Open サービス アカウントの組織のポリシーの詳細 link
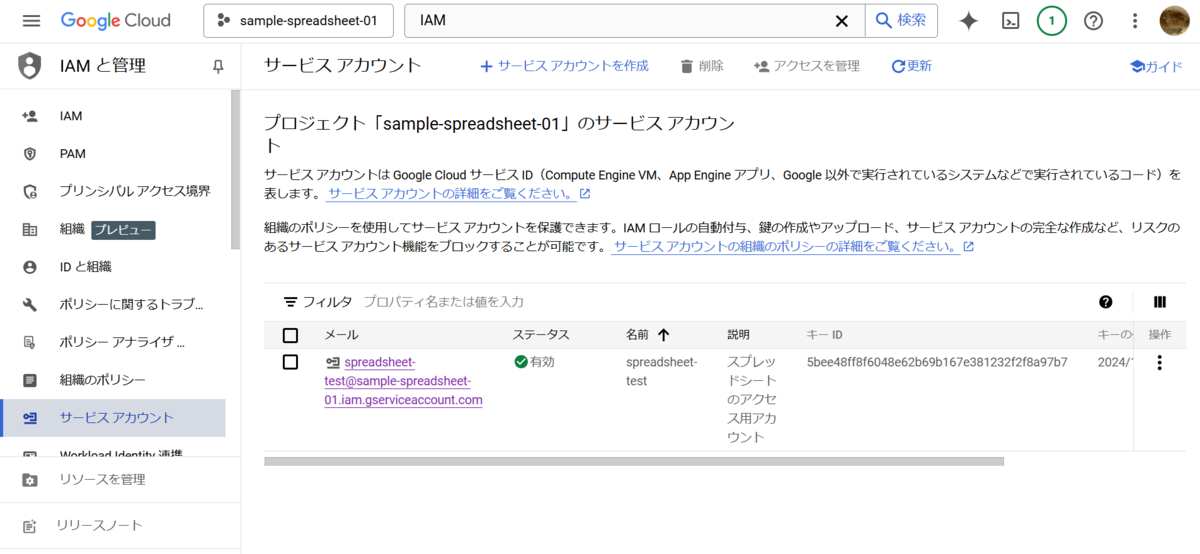Screen dimensions: 1200x554 (x=793, y=246)
